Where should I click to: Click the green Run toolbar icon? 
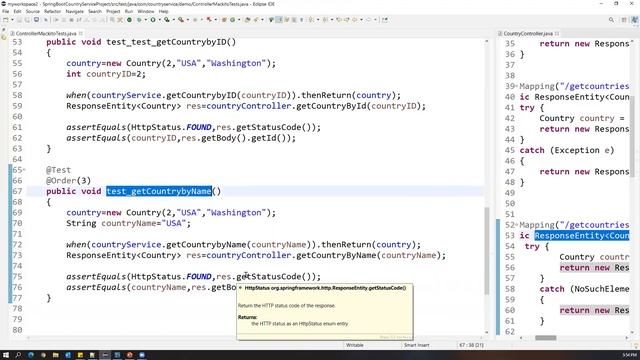pos(153,20)
